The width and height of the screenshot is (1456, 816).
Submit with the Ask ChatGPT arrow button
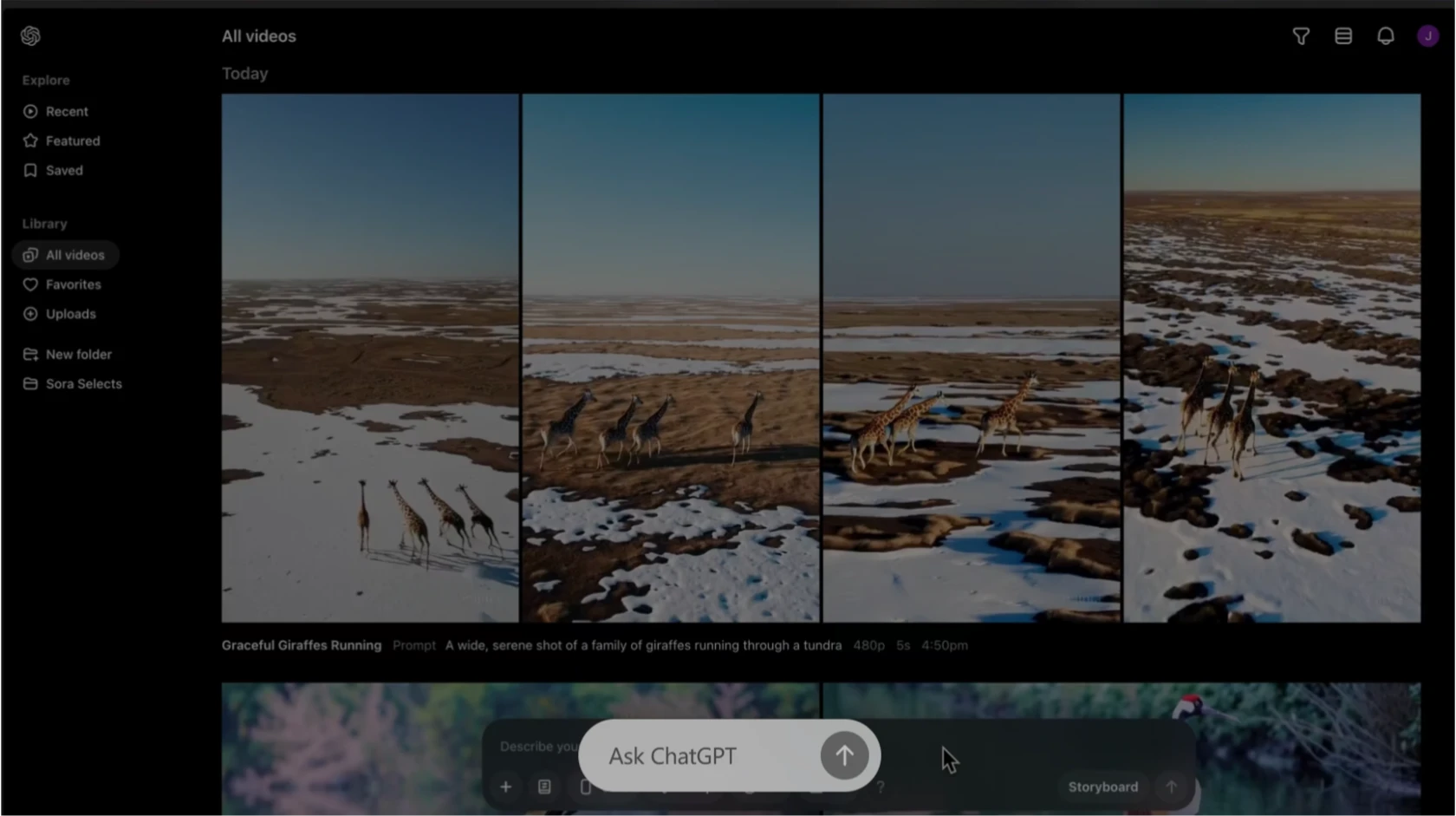[844, 755]
